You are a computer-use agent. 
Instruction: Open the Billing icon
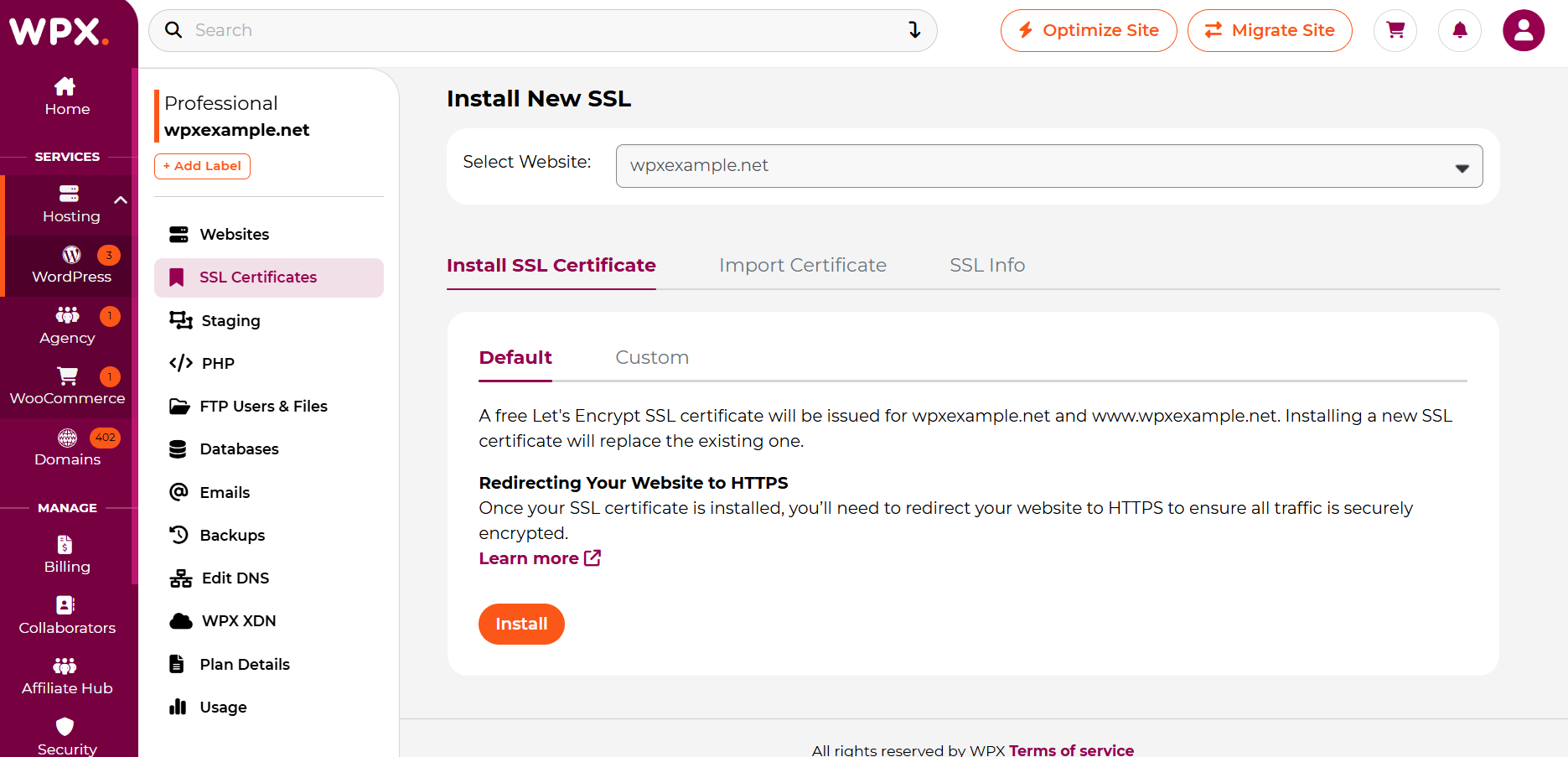pos(65,545)
